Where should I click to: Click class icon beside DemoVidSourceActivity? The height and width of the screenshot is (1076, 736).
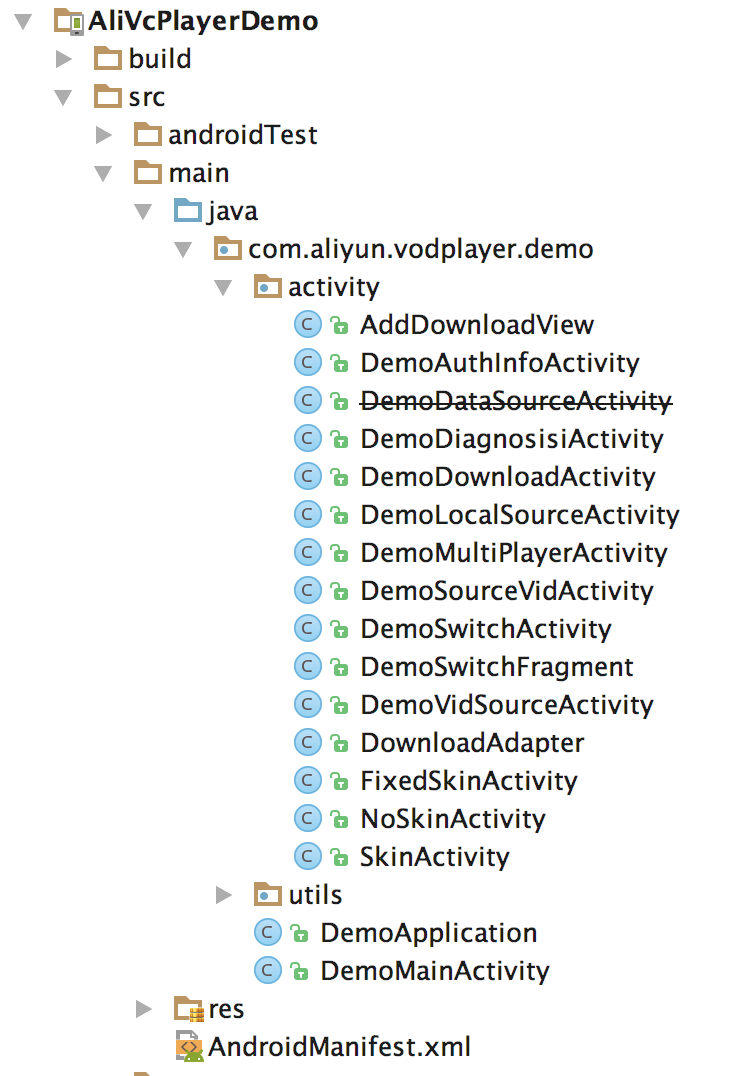point(308,704)
